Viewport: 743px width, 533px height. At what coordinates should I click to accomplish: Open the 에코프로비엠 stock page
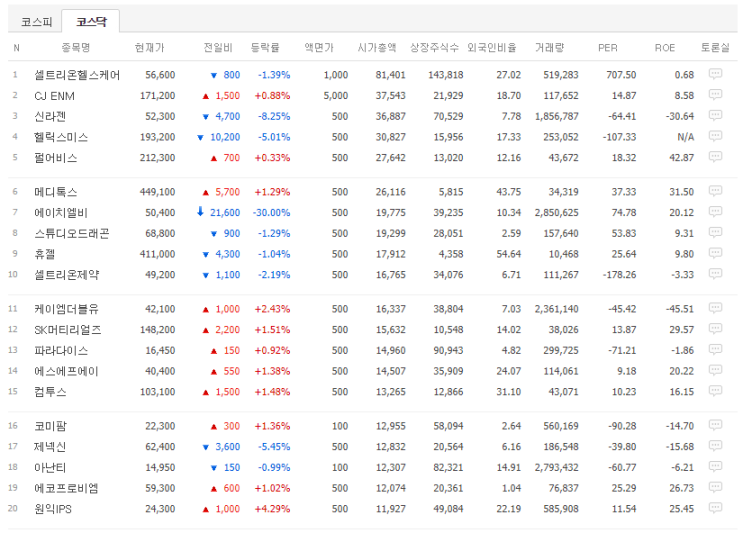point(66,488)
